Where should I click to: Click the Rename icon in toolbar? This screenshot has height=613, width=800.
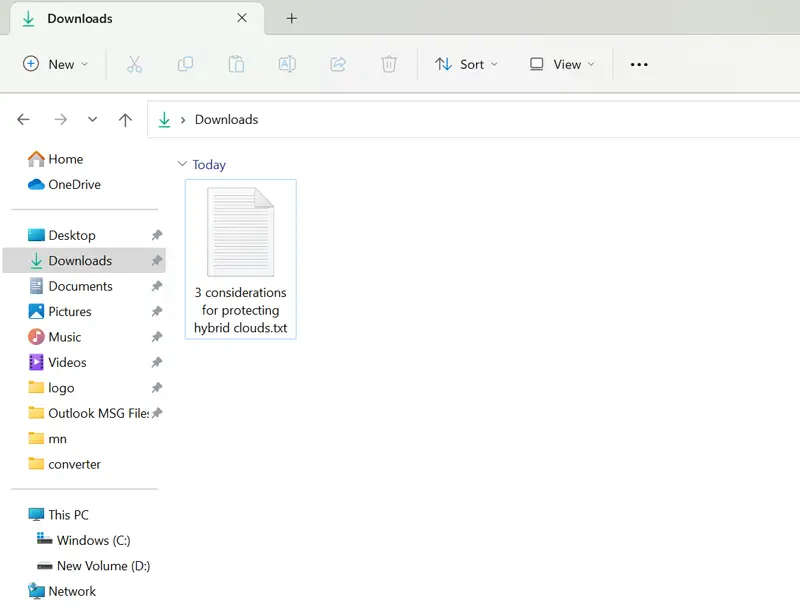(x=287, y=64)
